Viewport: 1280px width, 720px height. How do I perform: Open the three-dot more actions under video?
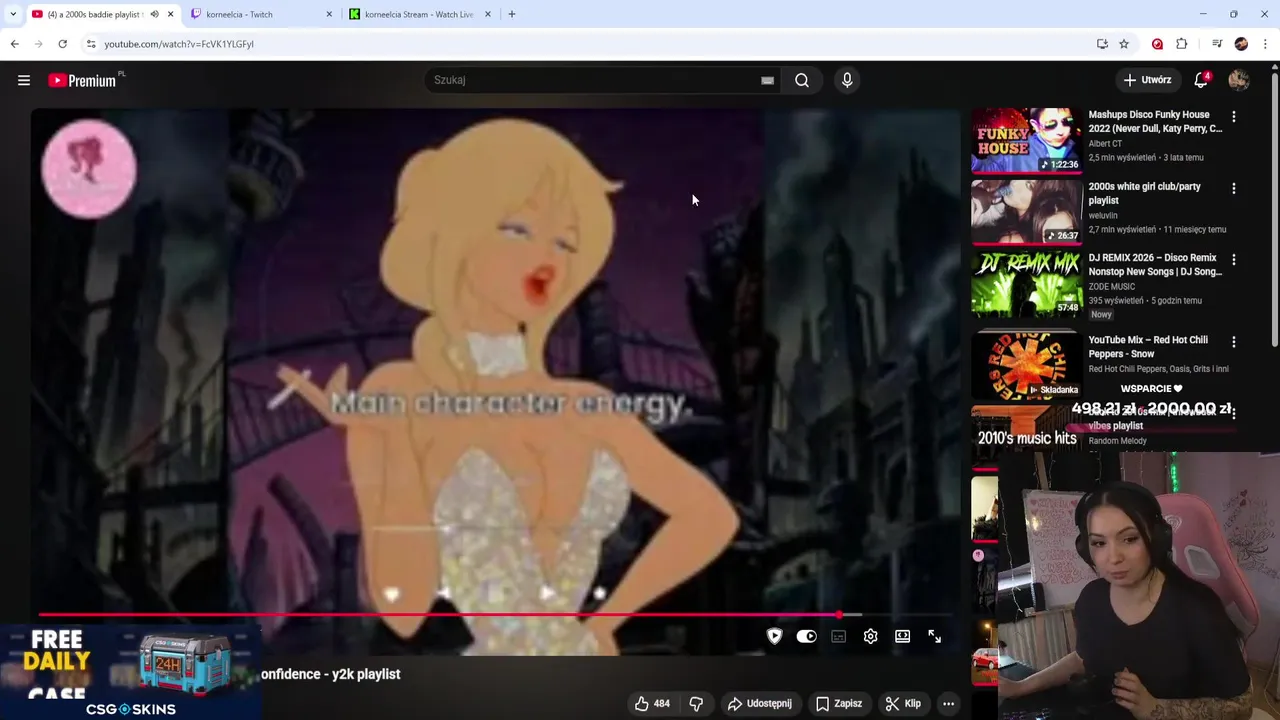948,703
